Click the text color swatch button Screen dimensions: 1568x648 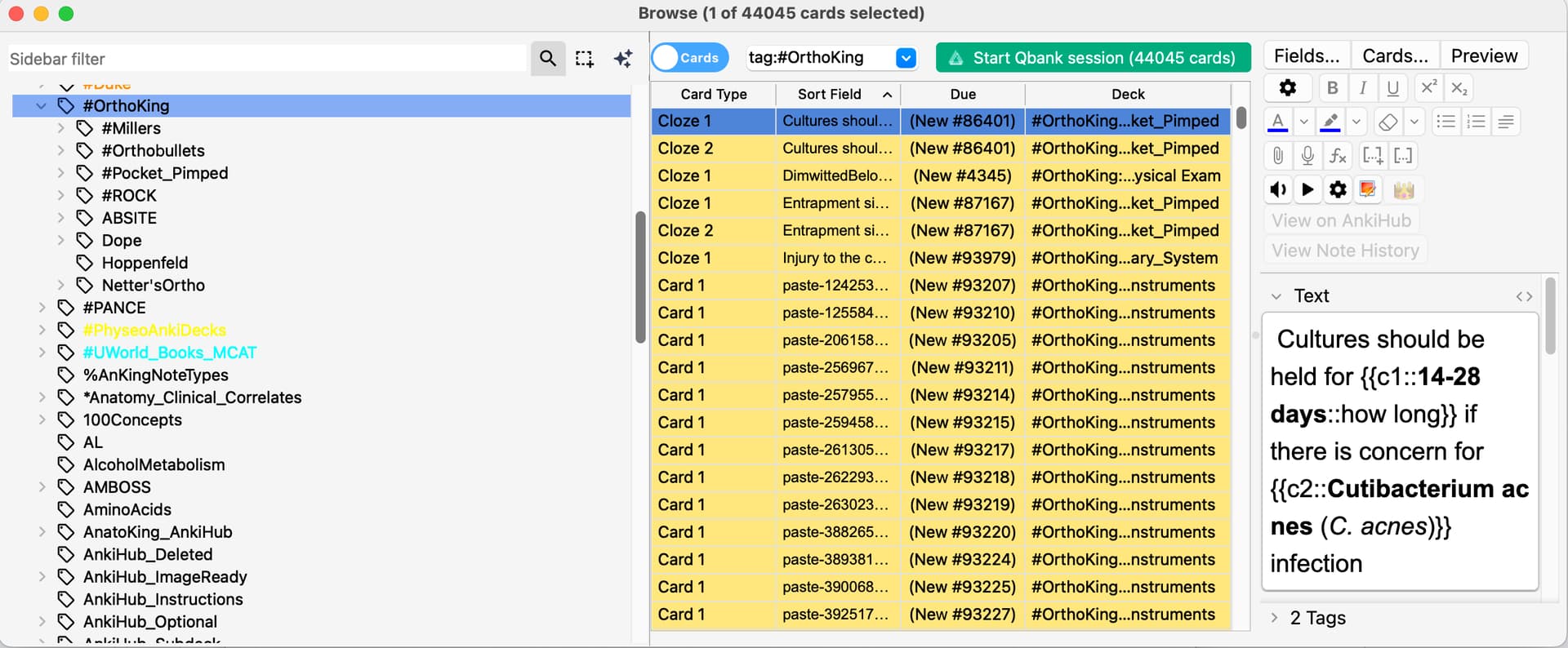click(x=1278, y=122)
